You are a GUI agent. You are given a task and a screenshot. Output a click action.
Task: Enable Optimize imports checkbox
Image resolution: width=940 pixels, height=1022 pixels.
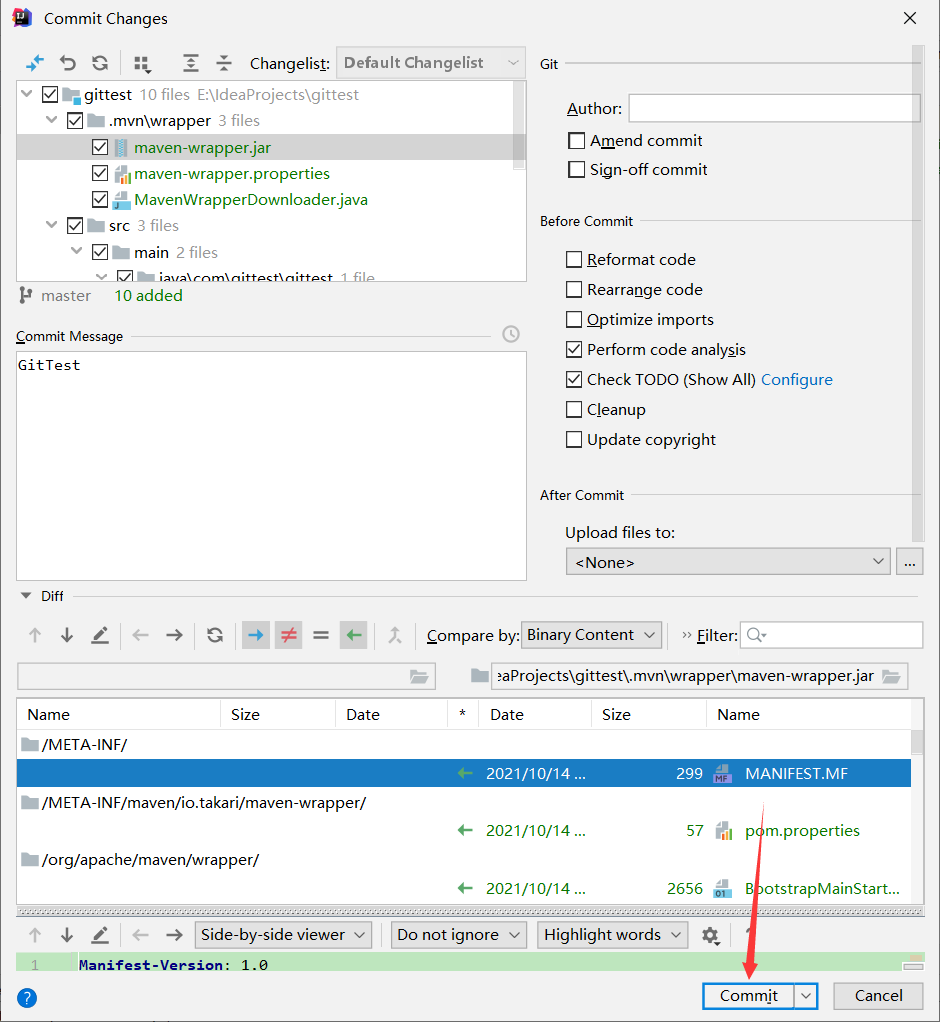574,319
